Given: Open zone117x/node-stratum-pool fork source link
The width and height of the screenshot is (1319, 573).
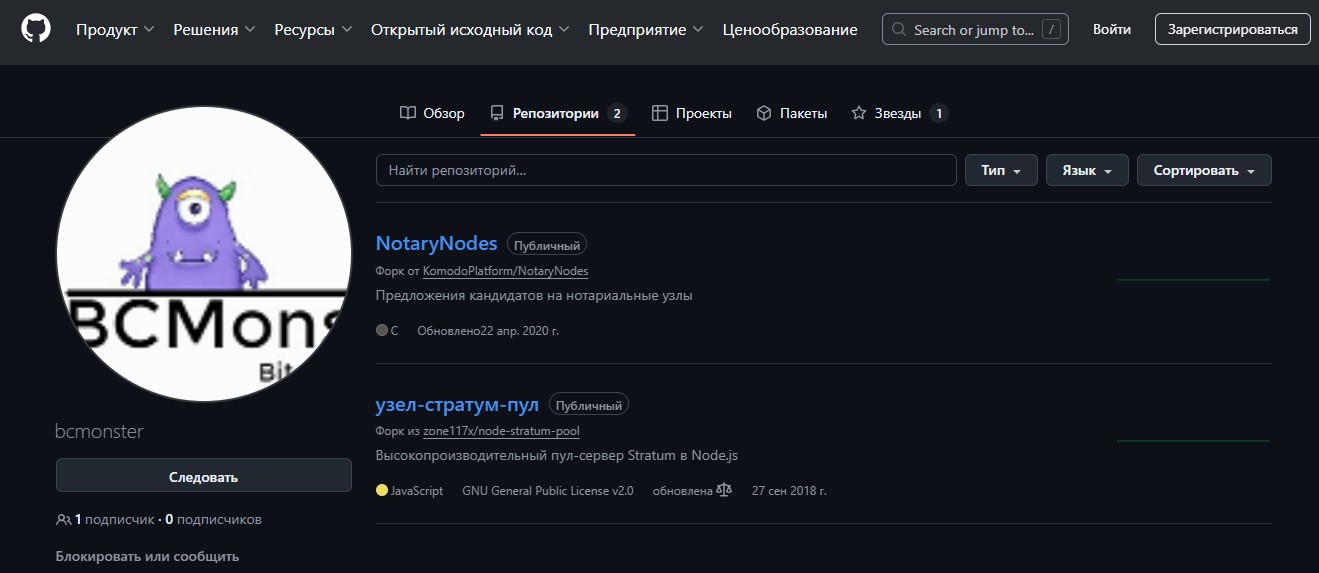Looking at the screenshot, I should pyautogui.click(x=501, y=431).
